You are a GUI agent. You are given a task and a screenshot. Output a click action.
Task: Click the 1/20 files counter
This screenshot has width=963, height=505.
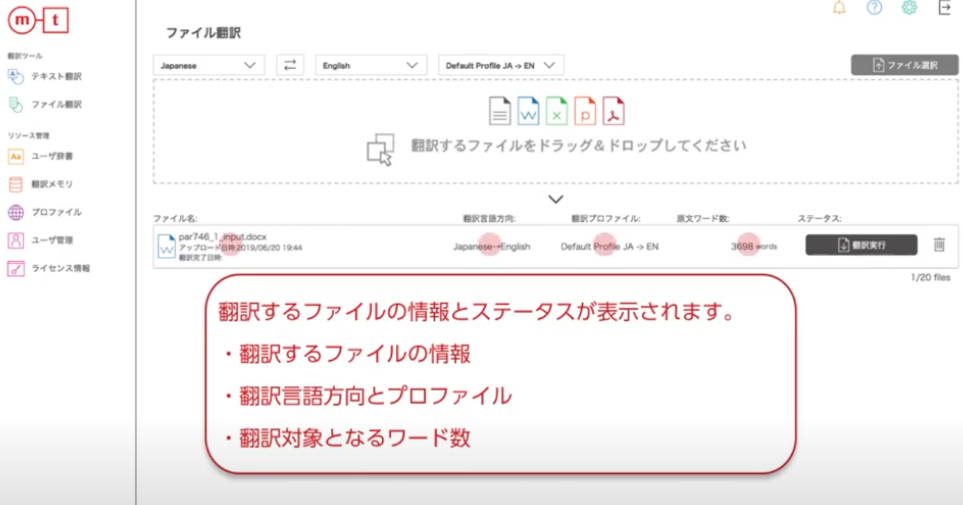(x=930, y=278)
